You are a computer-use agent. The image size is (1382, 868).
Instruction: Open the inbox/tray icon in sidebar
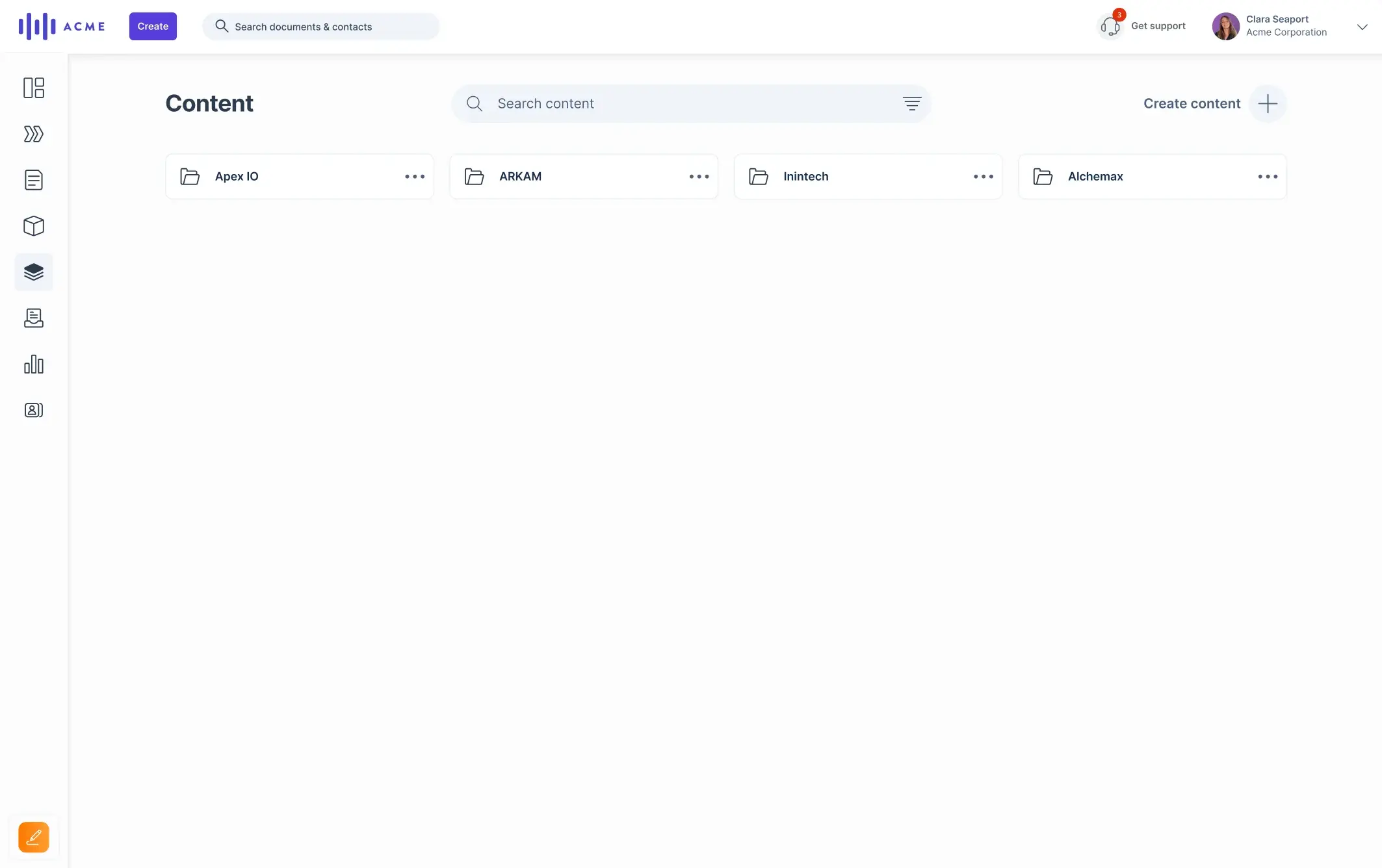[33, 318]
